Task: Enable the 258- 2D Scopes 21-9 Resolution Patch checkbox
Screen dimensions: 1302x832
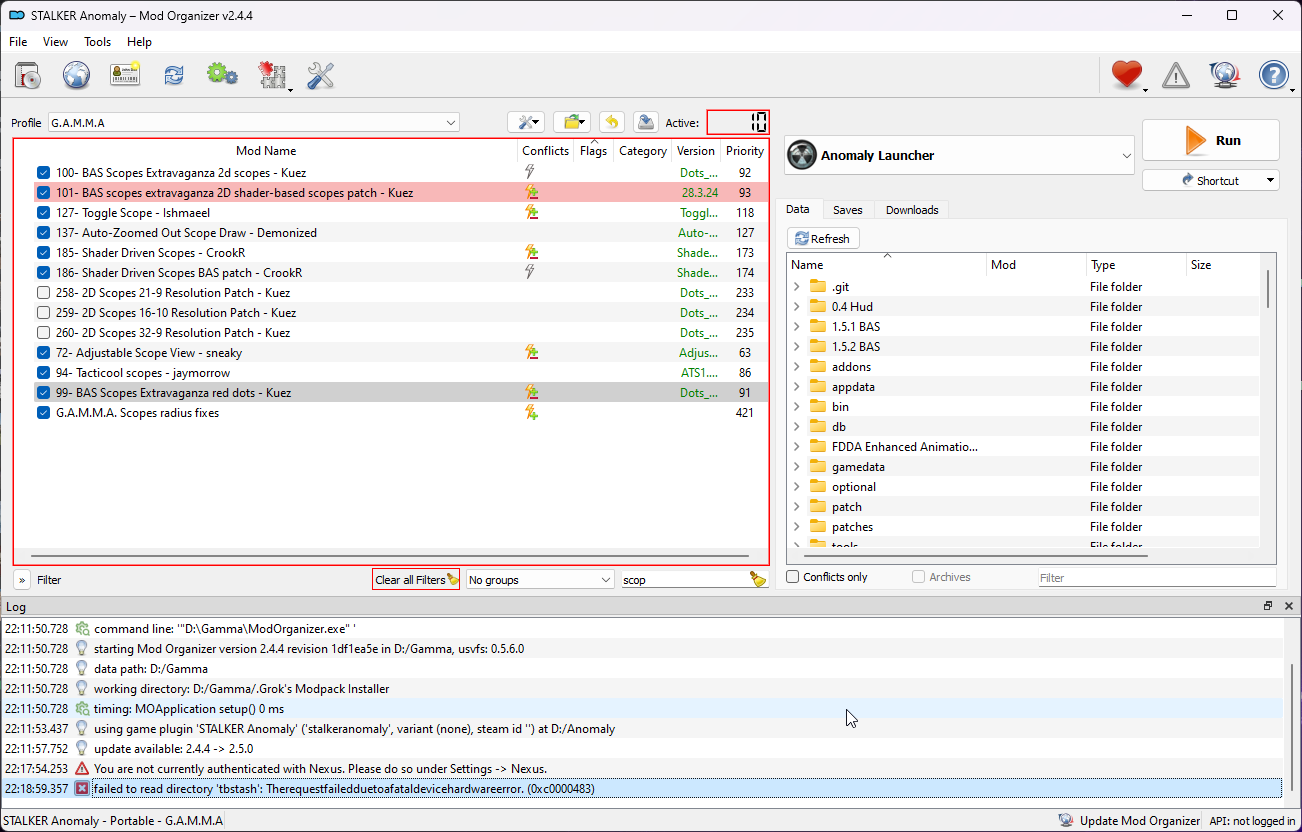Action: pos(43,293)
